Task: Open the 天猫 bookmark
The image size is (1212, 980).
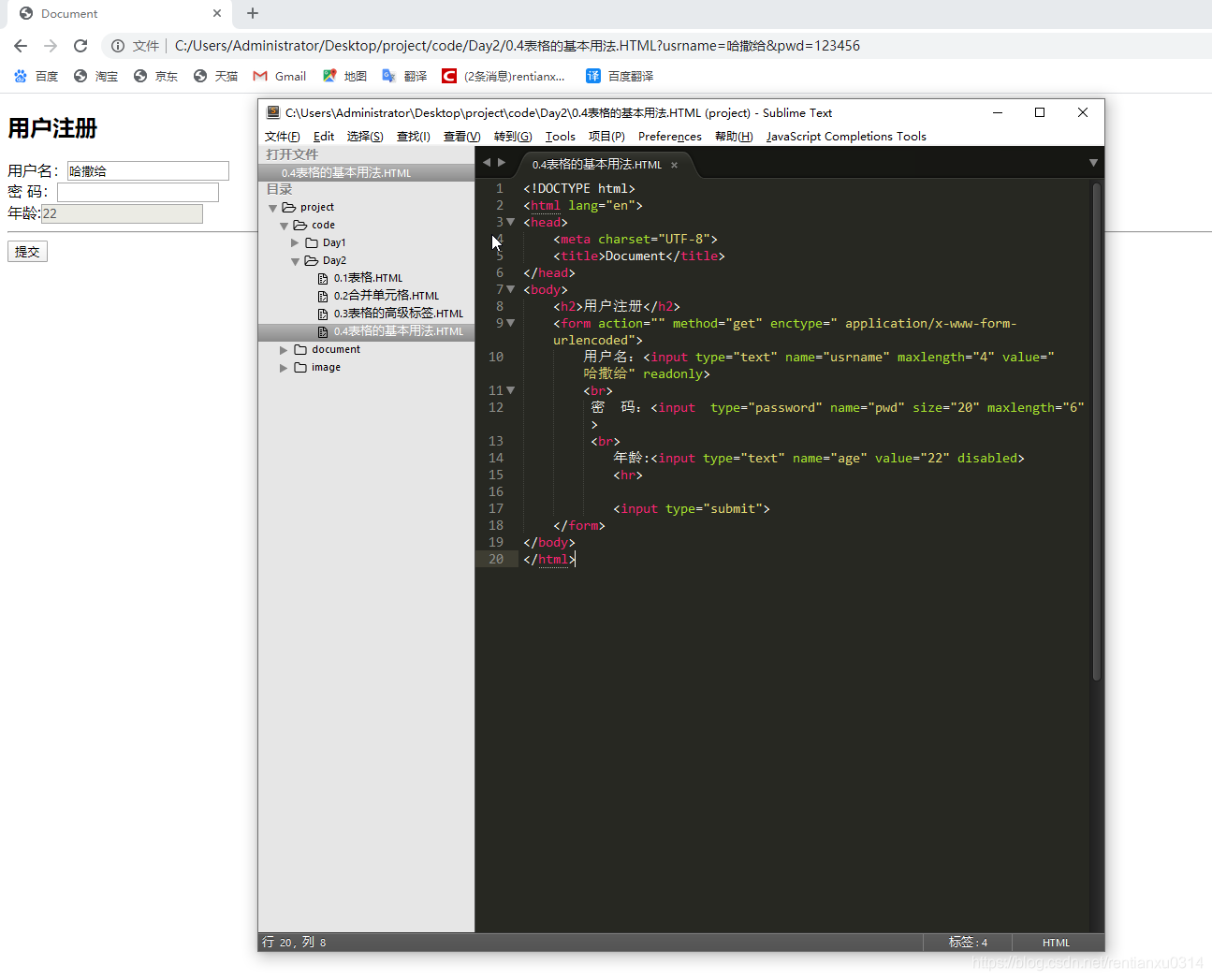Action: click(216, 76)
